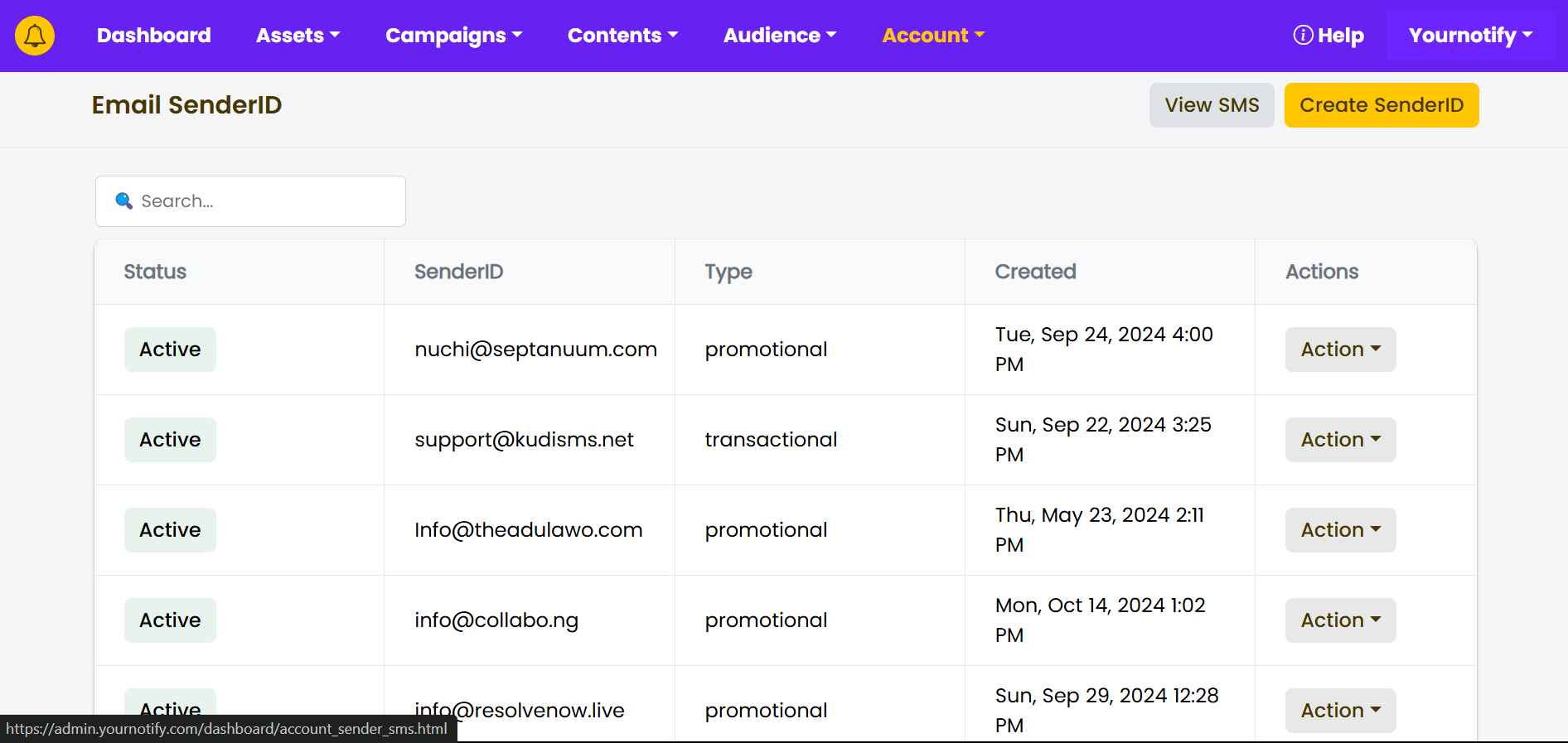The height and width of the screenshot is (743, 1568).
Task: Open Action dropdown for info@resolvenow.live
Action: click(x=1341, y=711)
